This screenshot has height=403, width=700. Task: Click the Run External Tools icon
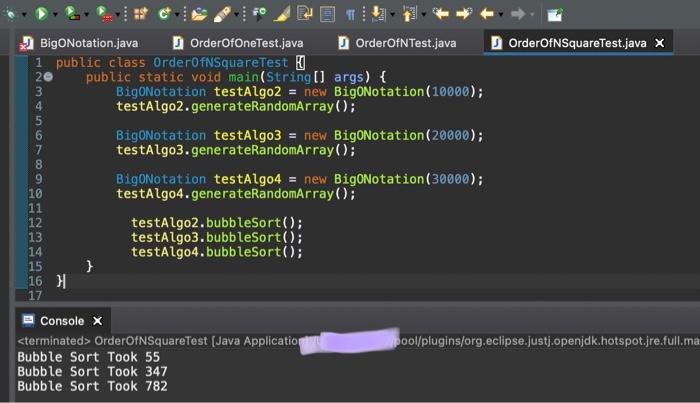tap(104, 13)
